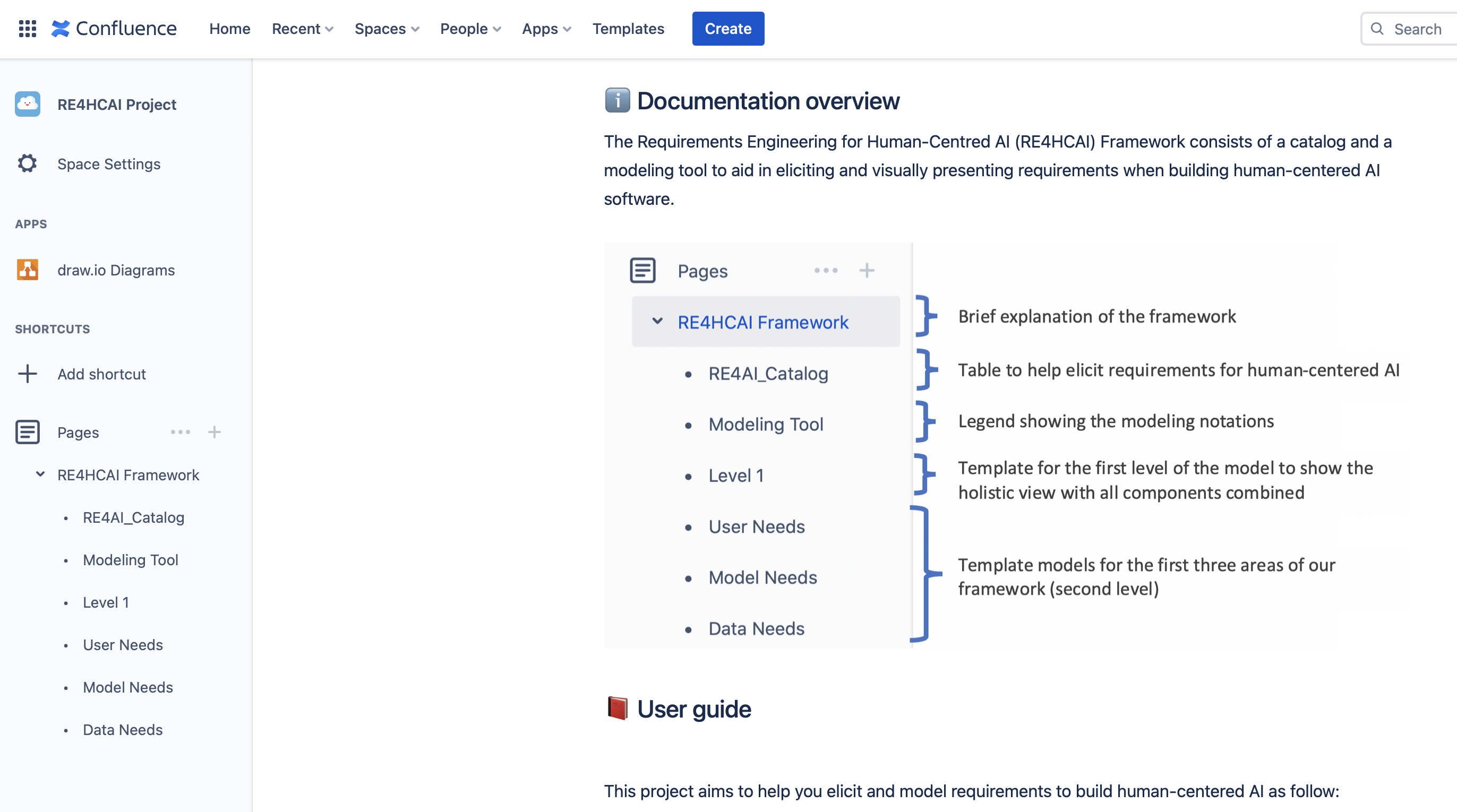Open Pages more options ellipsis in sidebar
The image size is (1457, 812).
tap(181, 432)
